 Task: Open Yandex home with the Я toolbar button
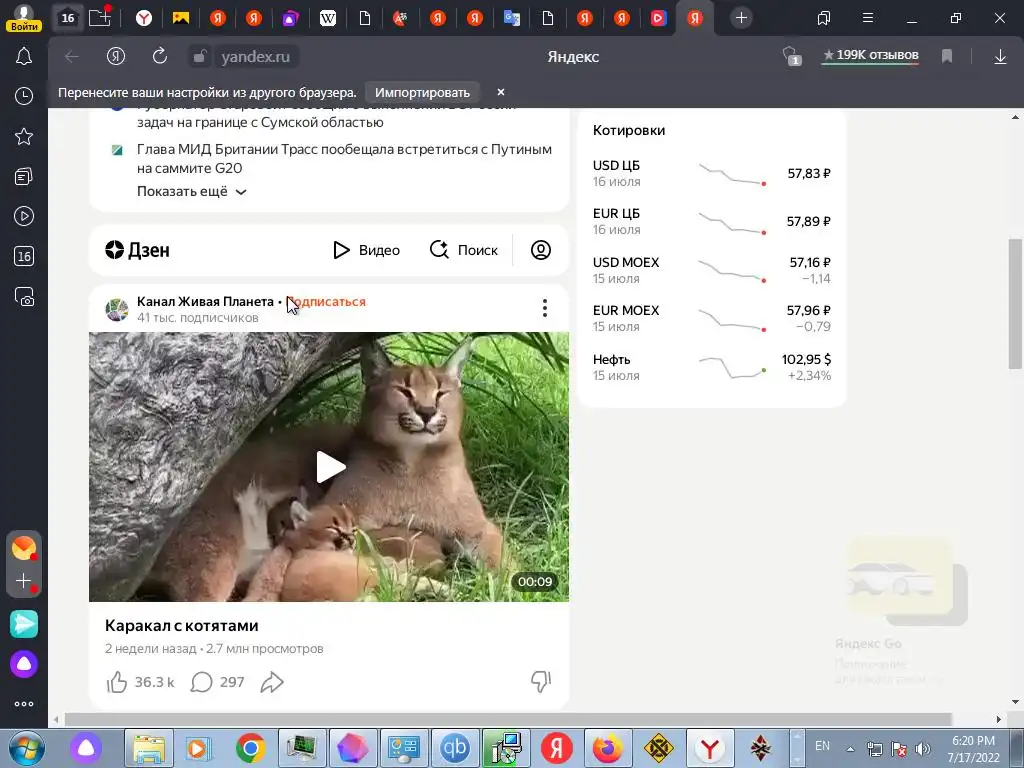click(x=116, y=57)
